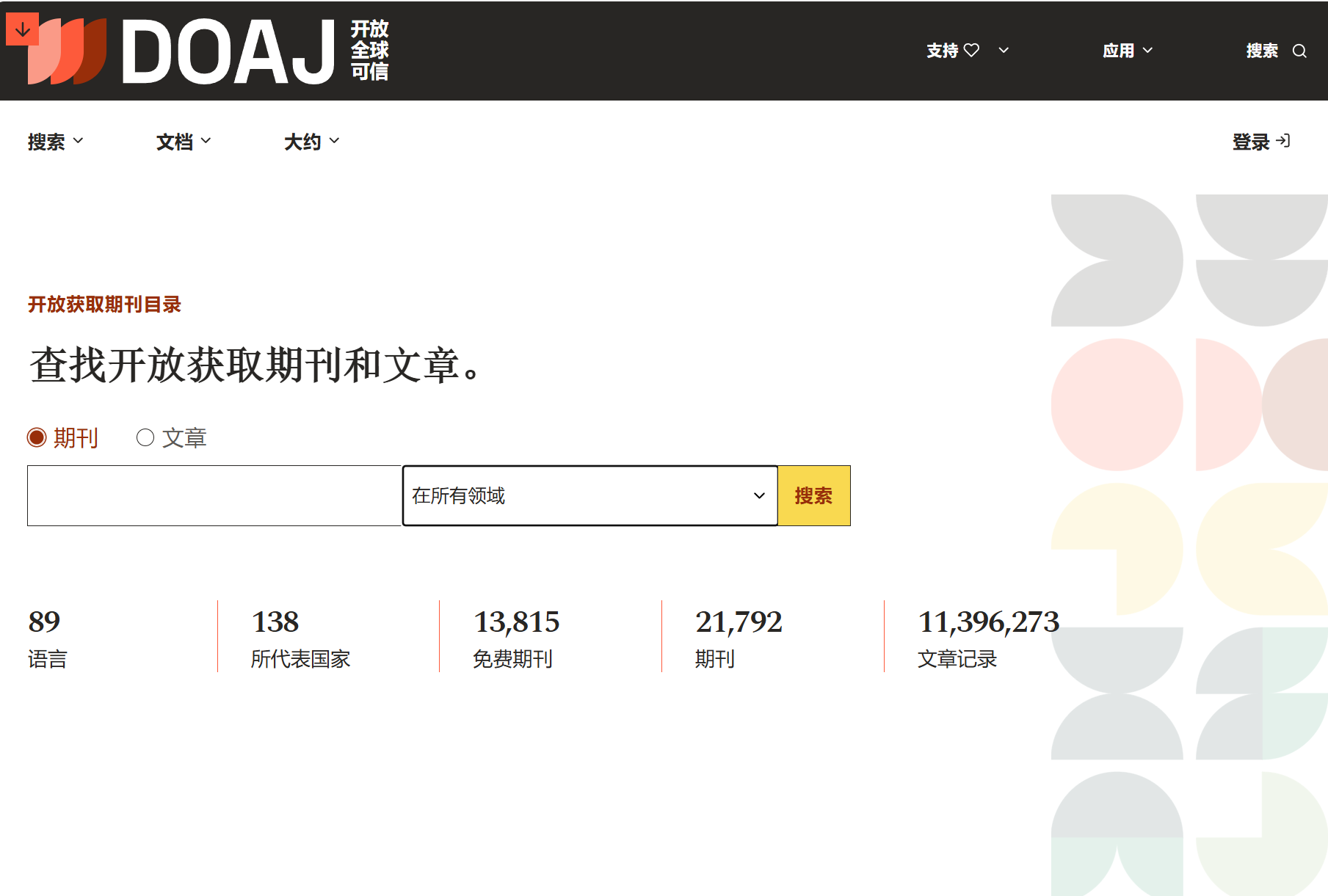This screenshot has width=1328, height=896.
Task: Click the login arrow icon beside 登录
Action: click(x=1282, y=140)
